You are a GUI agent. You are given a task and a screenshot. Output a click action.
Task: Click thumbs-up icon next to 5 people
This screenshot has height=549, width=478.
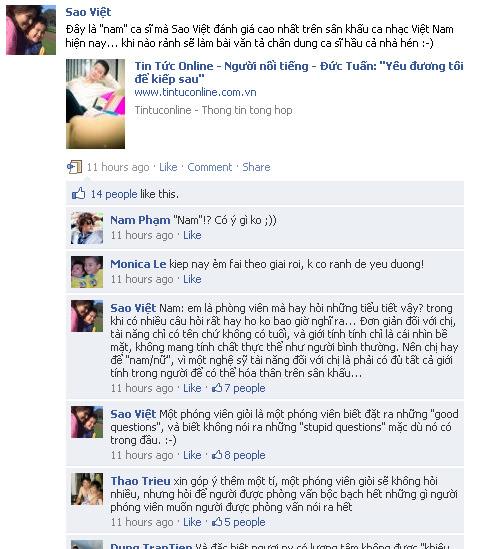pyautogui.click(x=217, y=521)
